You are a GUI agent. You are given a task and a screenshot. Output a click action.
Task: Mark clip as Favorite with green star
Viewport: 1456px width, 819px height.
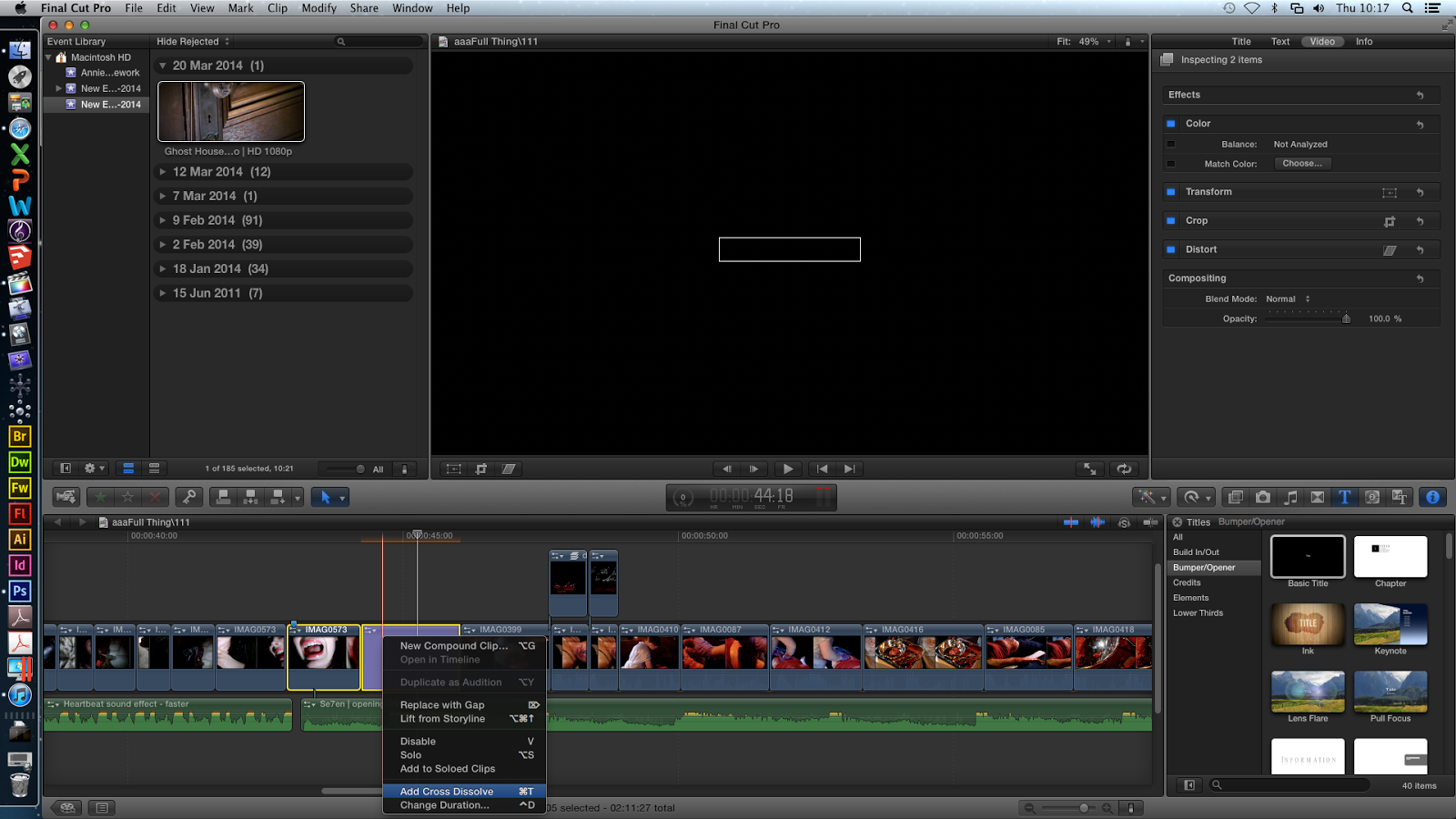tap(100, 497)
